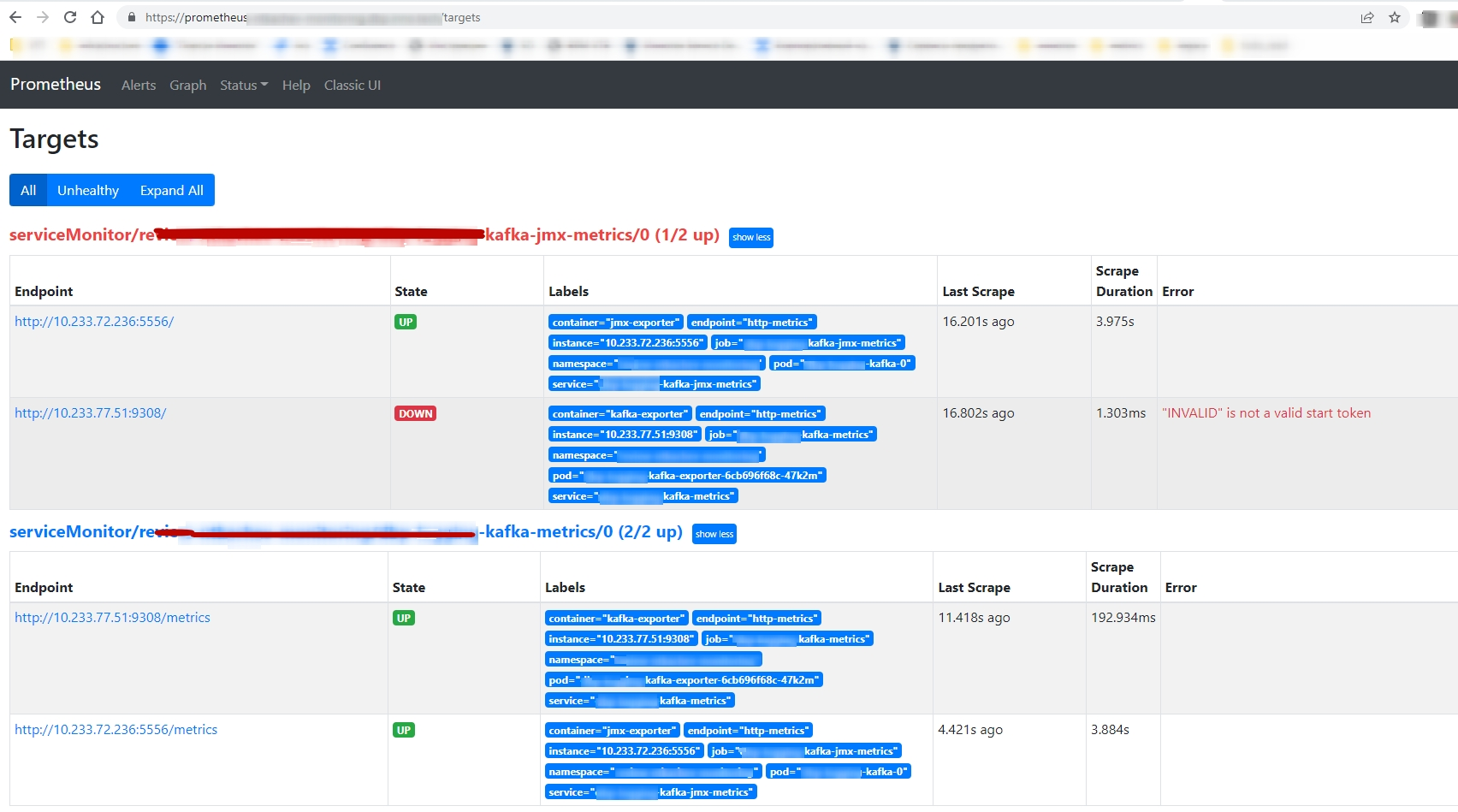This screenshot has width=1458, height=812.
Task: Open the kafka-metrics/0 (2/2 up) heading link
Action: tap(346, 531)
